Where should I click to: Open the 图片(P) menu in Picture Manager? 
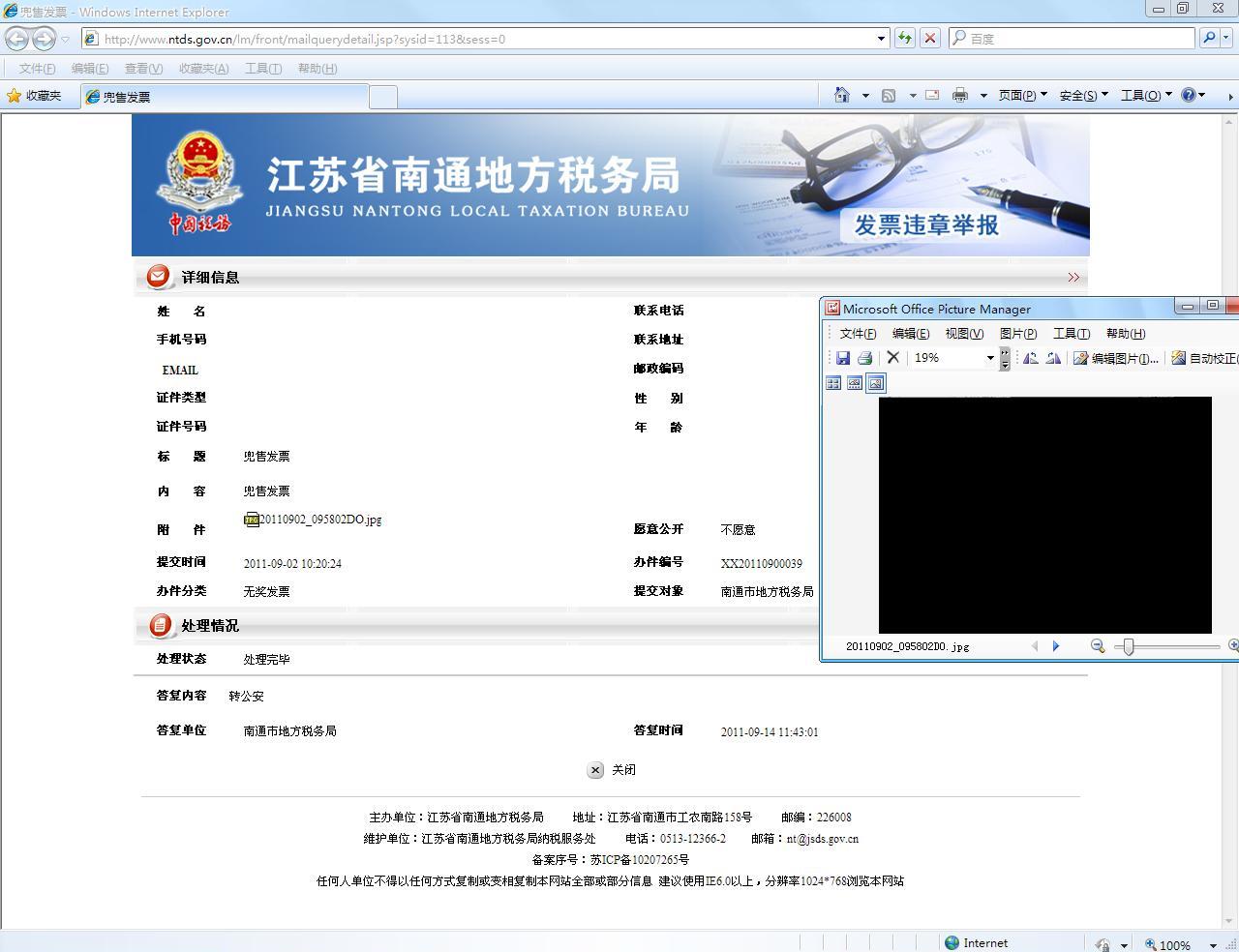pos(1017,333)
